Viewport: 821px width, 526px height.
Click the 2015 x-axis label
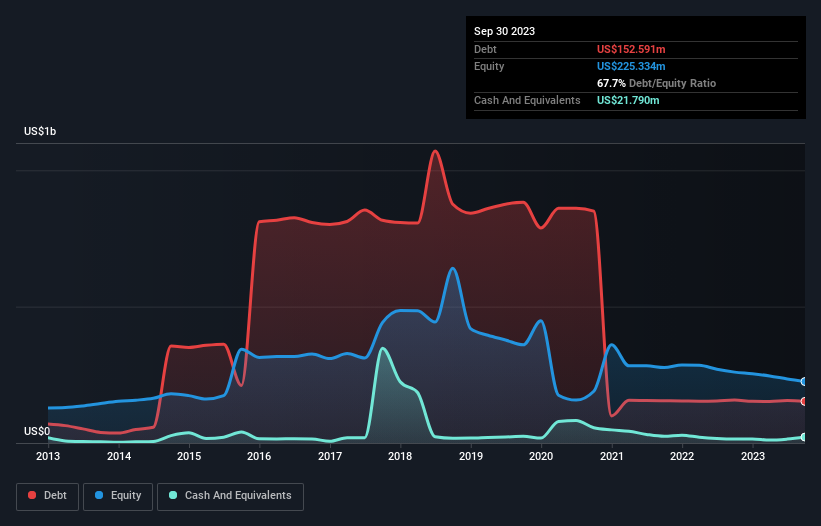click(x=189, y=456)
